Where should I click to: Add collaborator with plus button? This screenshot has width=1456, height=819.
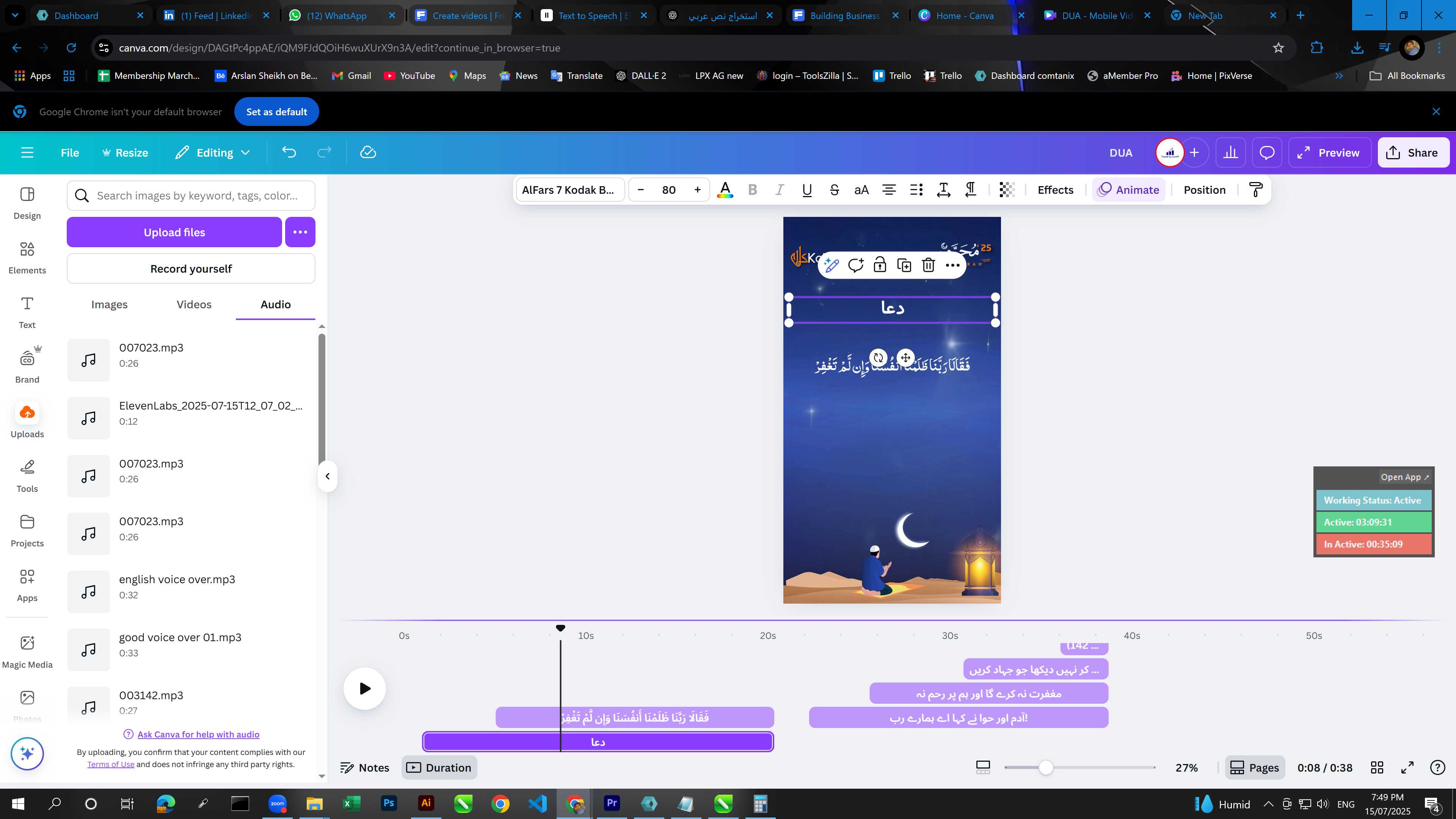coord(1194,152)
